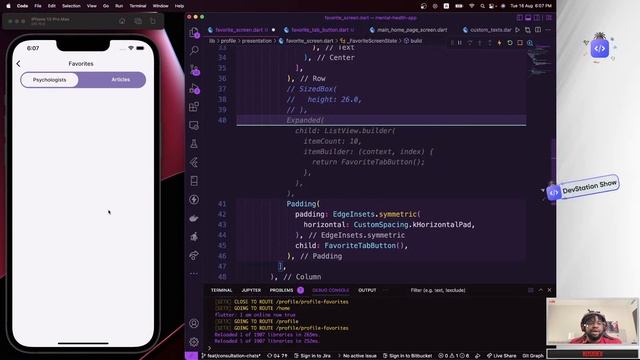Open the Explorer view in activity bar
The image size is (640, 360).
tap(194, 33)
